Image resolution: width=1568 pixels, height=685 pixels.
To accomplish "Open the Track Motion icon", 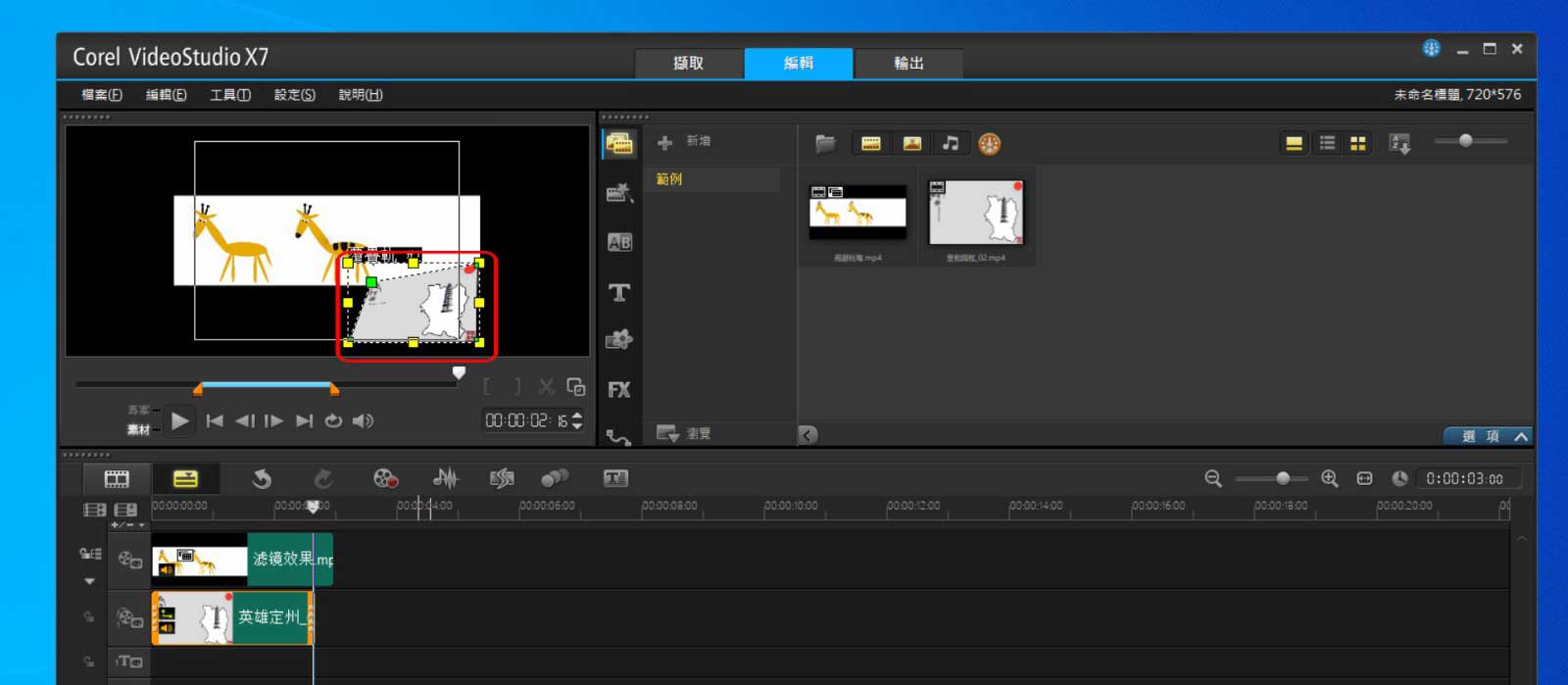I will [555, 478].
